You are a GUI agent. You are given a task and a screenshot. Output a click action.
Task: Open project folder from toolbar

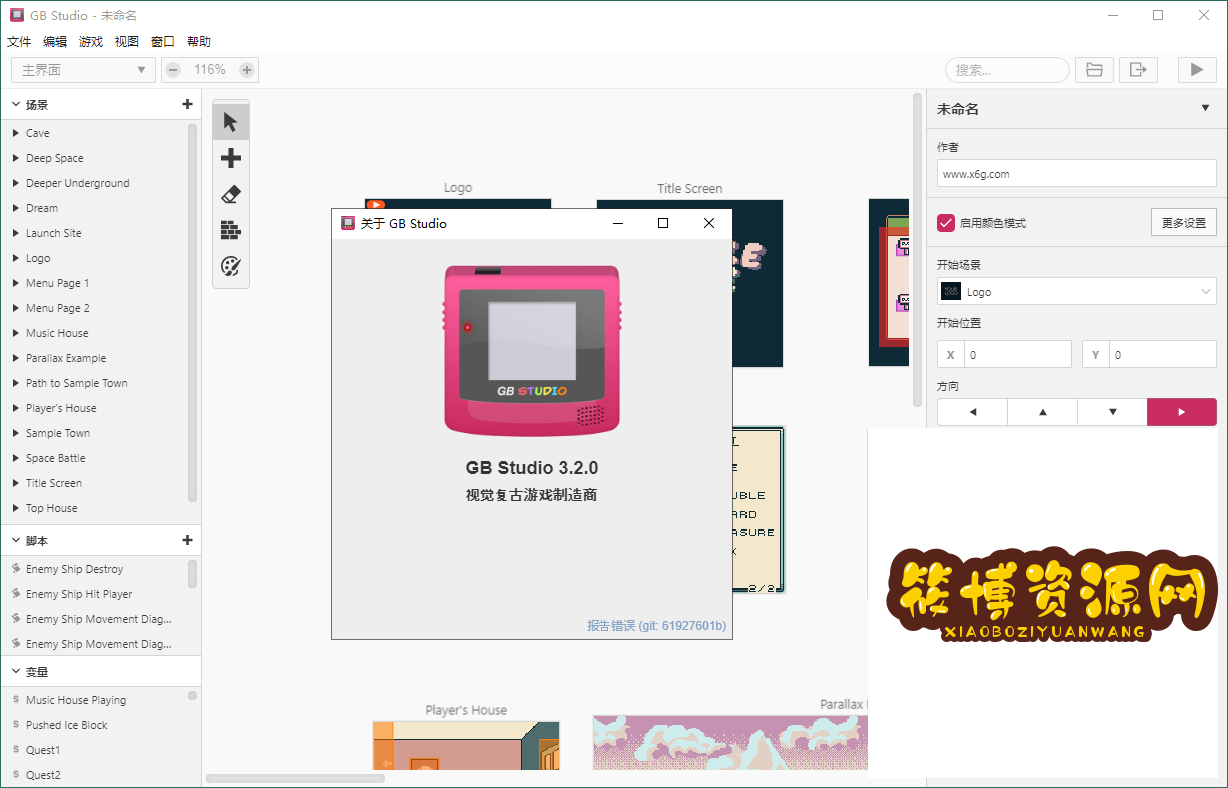point(1095,70)
